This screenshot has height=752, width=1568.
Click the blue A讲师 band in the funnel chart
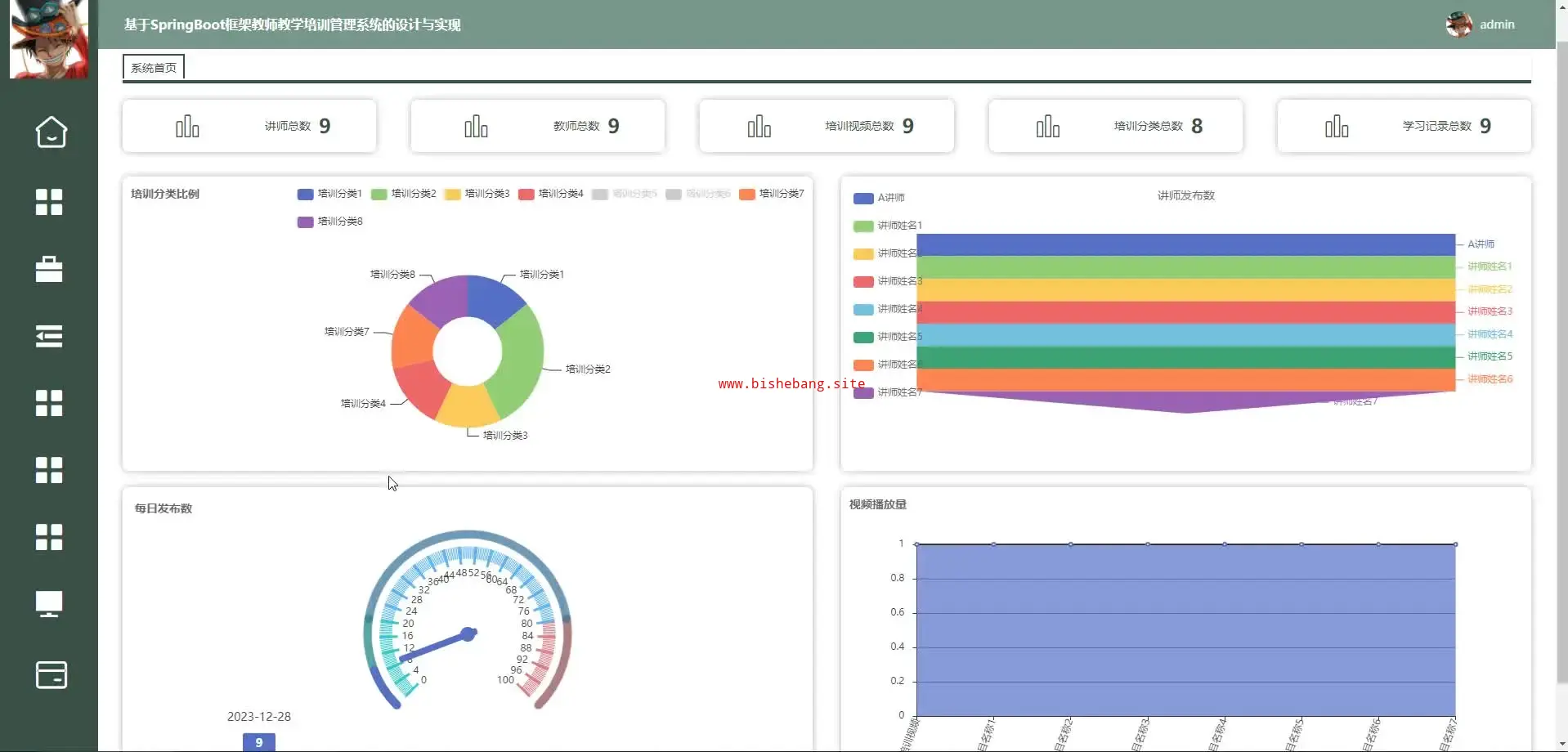(x=1185, y=244)
